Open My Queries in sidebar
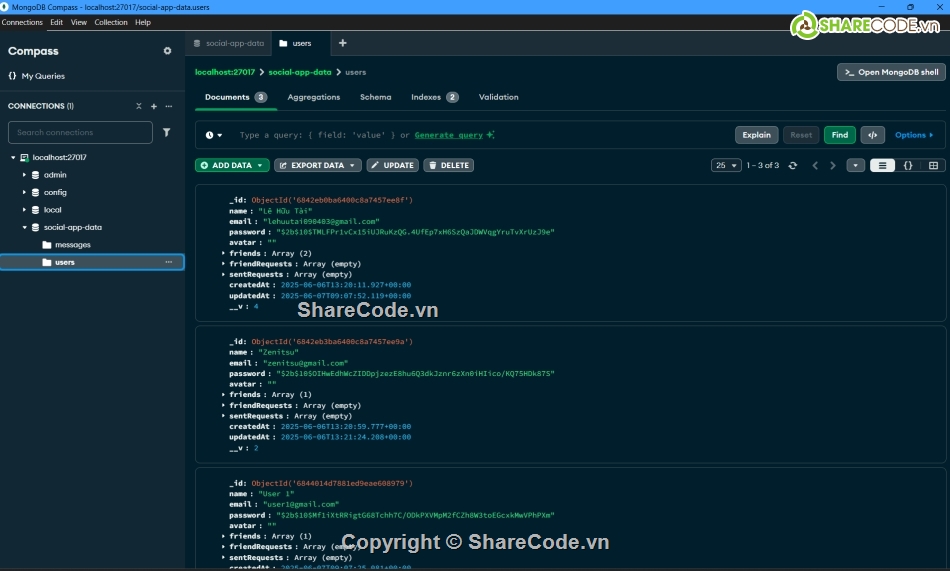Viewport: 950px width, 571px height. tap(37, 76)
